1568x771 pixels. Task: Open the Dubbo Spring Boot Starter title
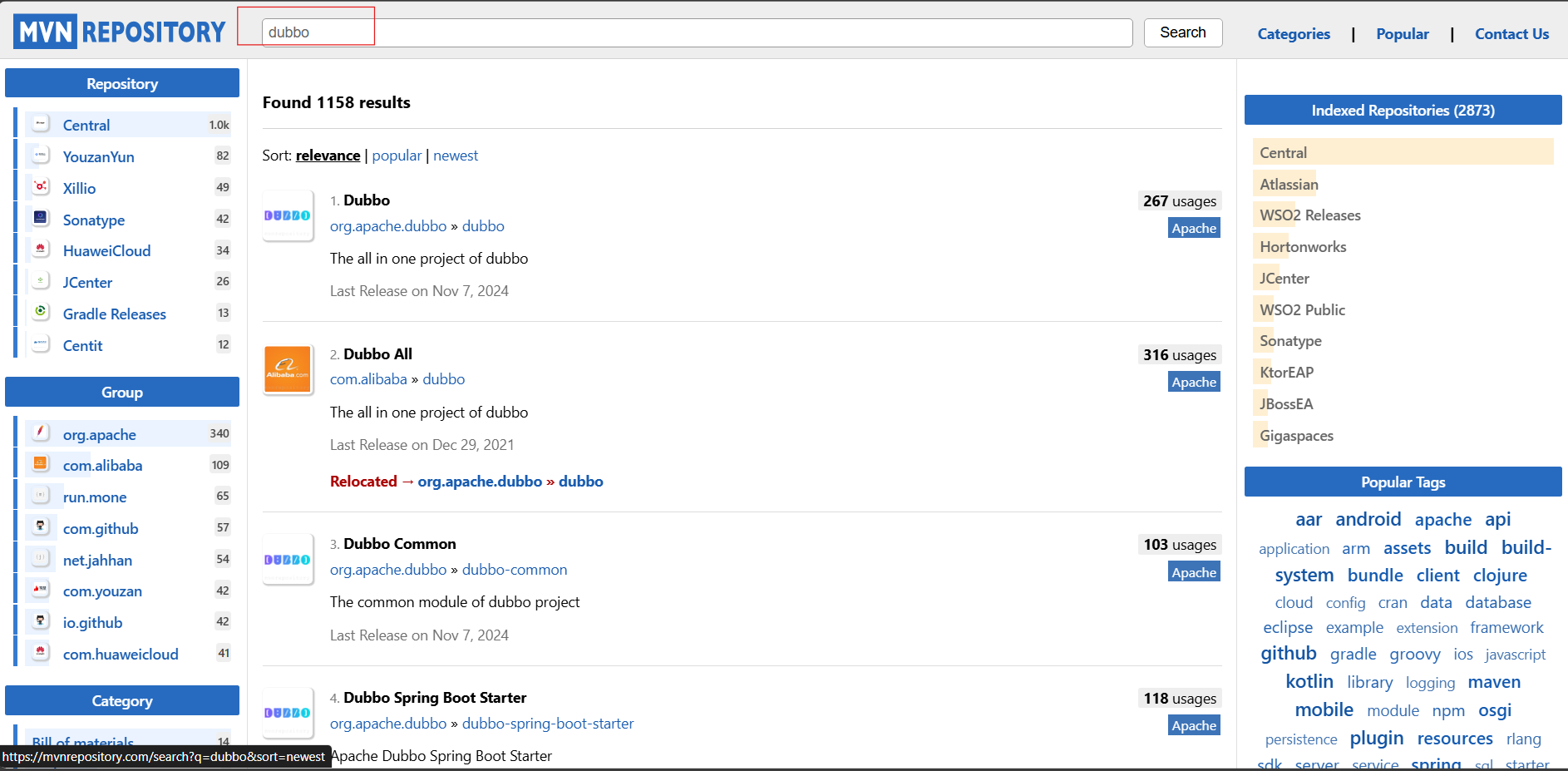tap(435, 698)
